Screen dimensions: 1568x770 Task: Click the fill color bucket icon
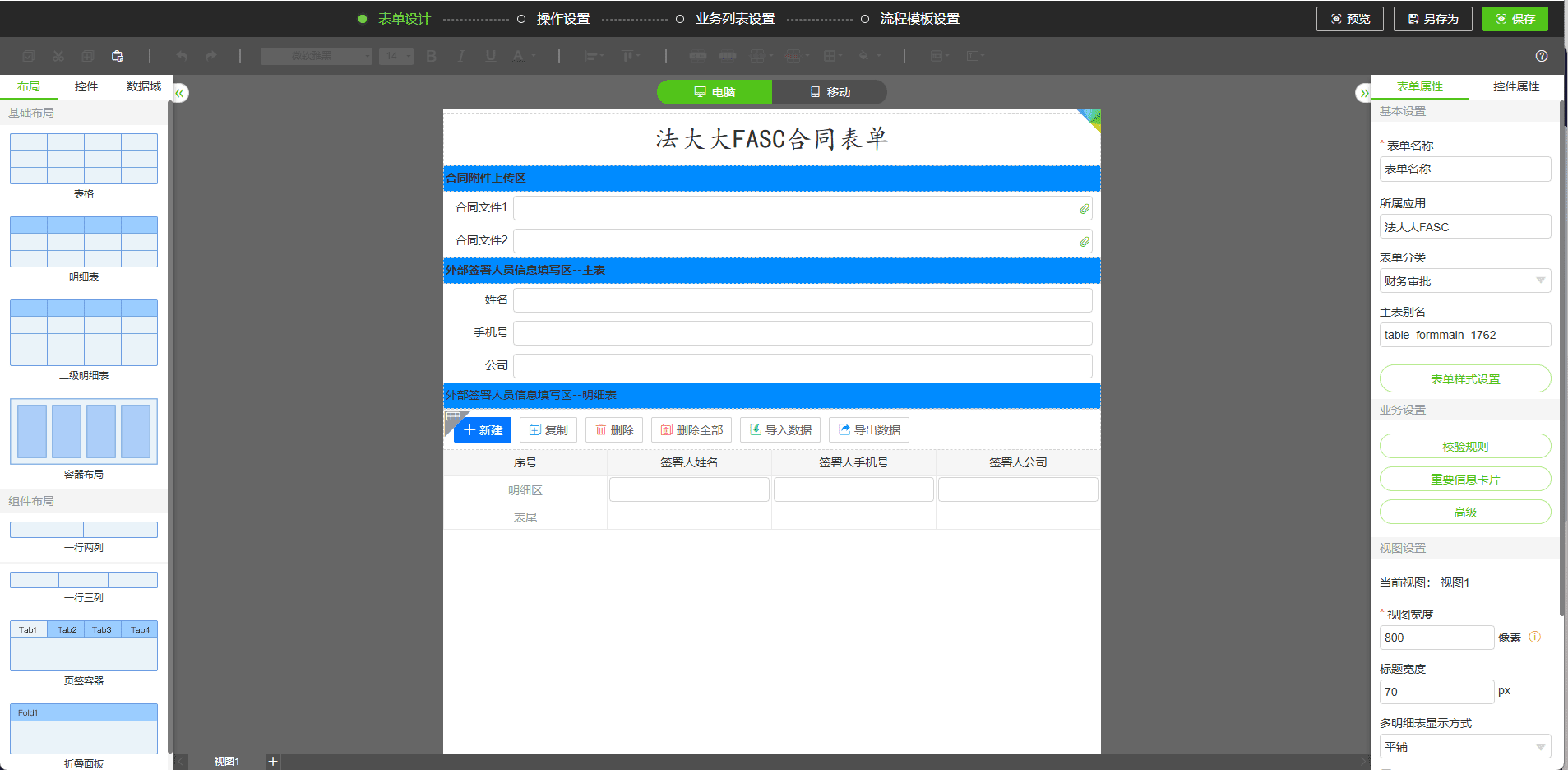pos(864,56)
